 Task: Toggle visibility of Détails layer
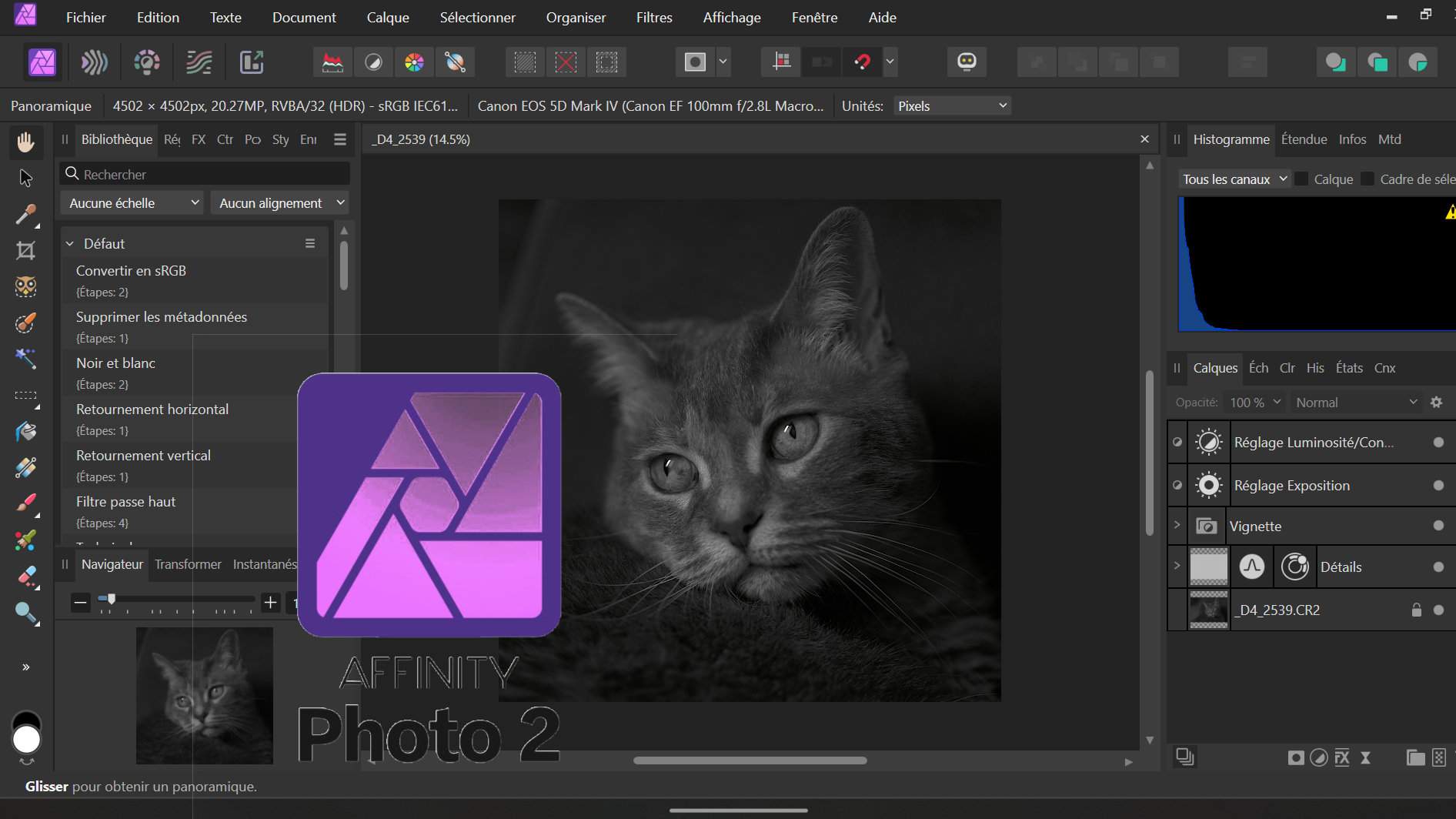(1438, 567)
